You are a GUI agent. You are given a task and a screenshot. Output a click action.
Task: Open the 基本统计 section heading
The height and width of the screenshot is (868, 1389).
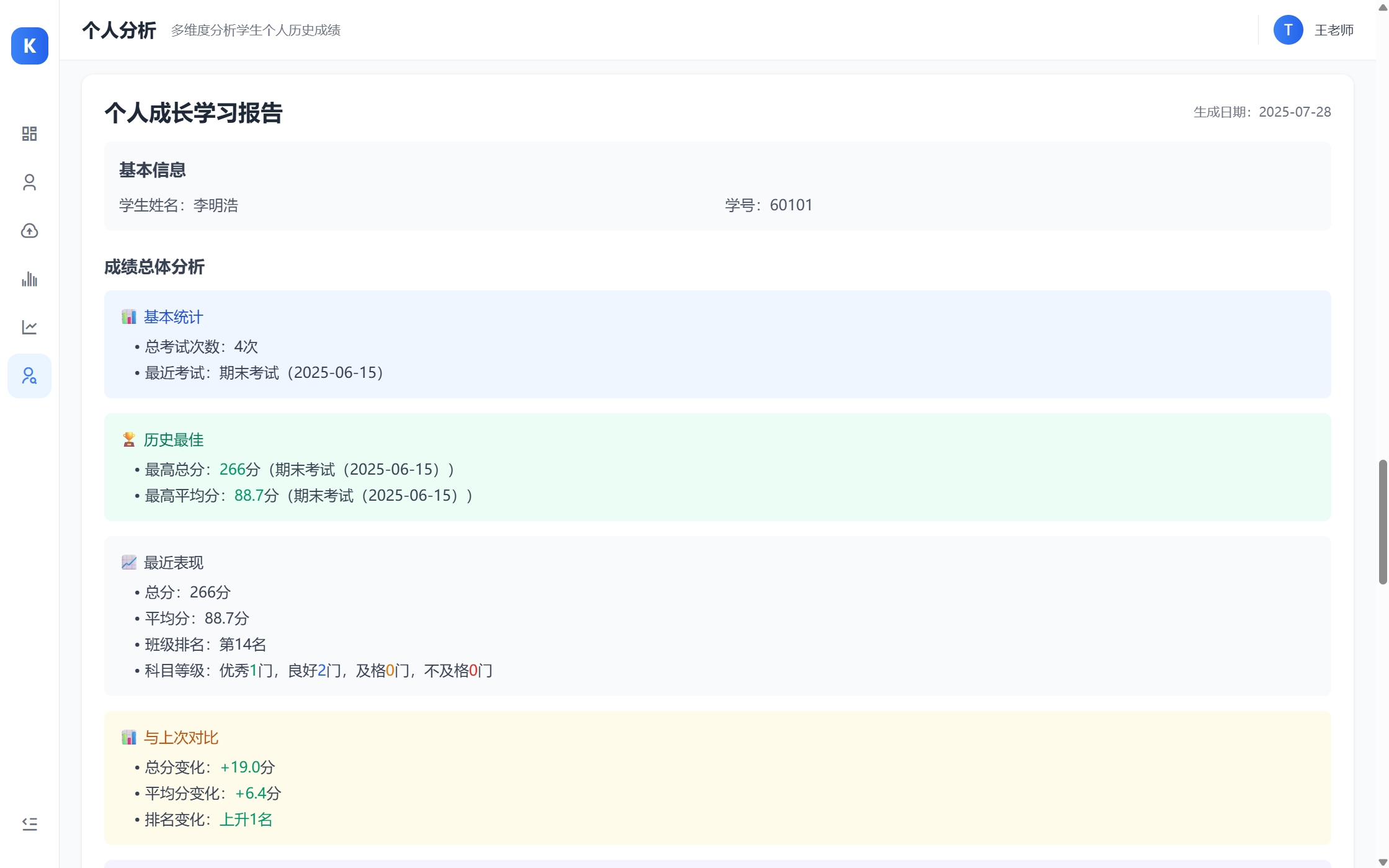pyautogui.click(x=172, y=316)
